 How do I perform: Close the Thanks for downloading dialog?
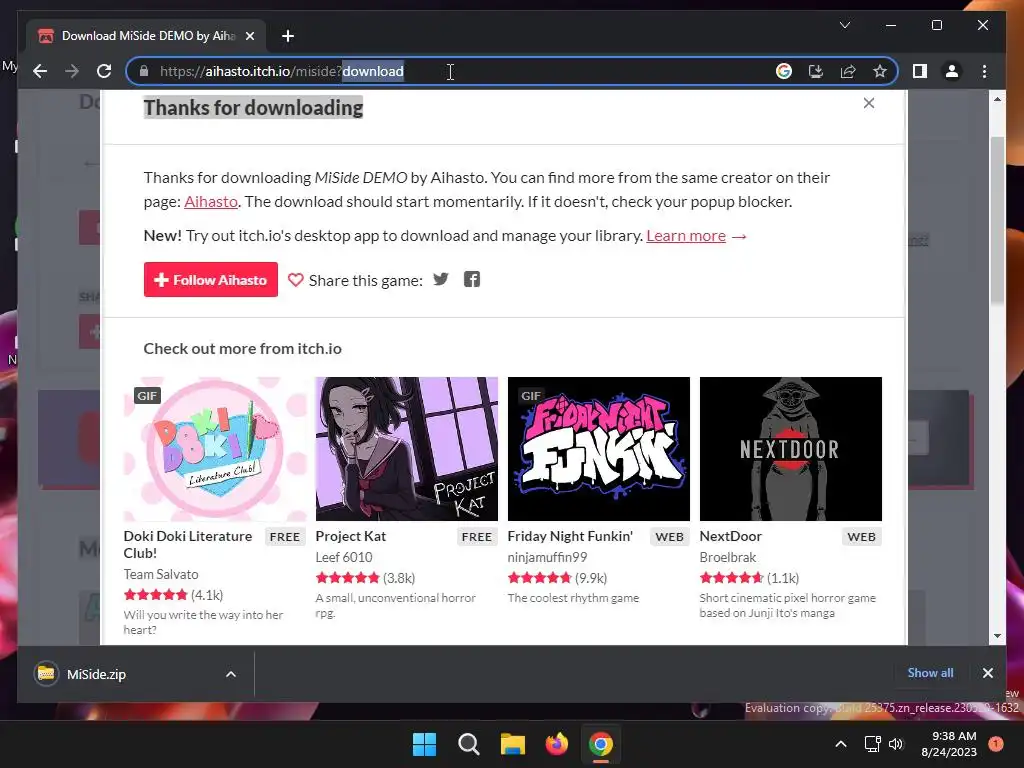click(x=869, y=103)
